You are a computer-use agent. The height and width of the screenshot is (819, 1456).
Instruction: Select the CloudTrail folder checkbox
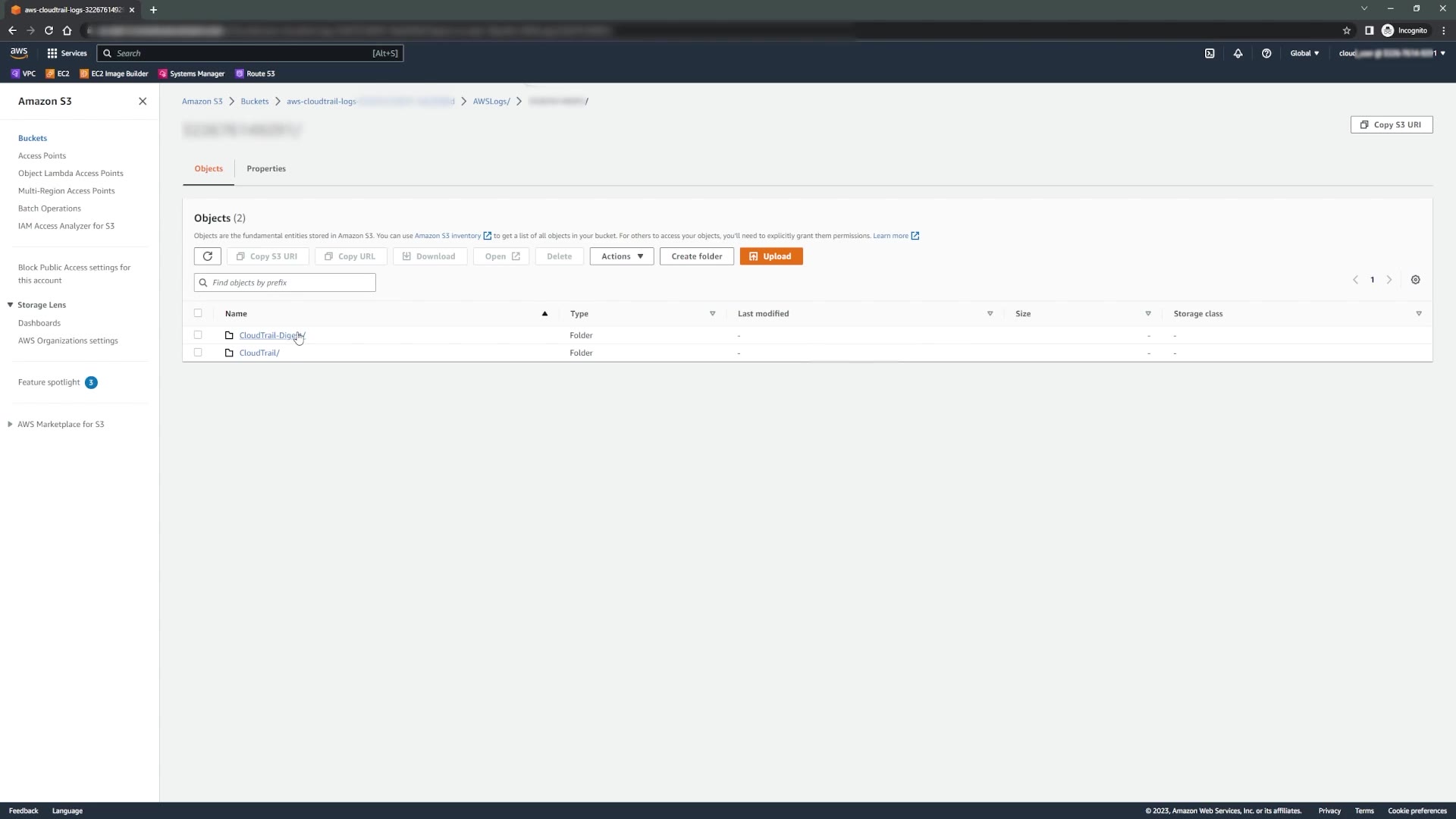[198, 352]
